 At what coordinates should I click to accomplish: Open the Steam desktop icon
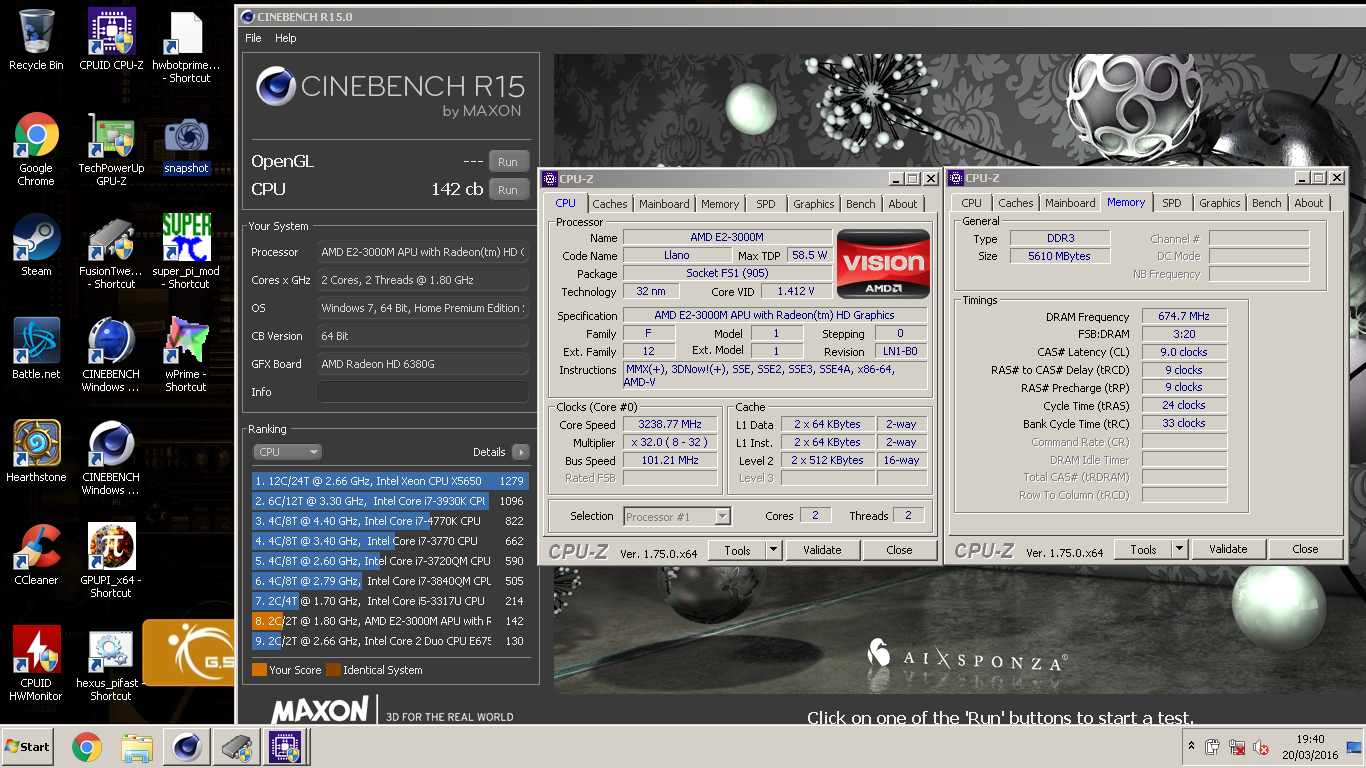pos(36,245)
